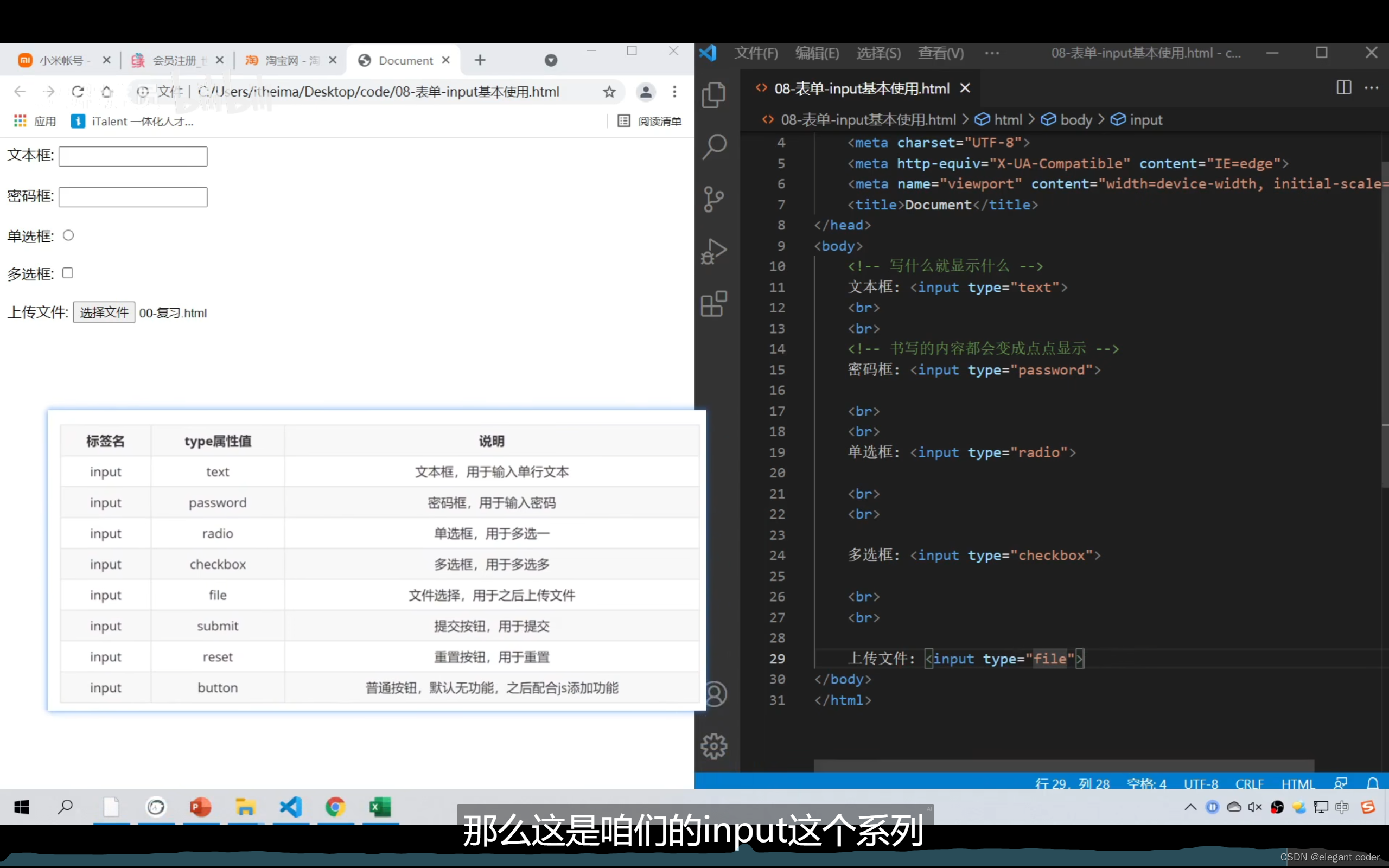Open the 文件(F) menu
This screenshot has width=1389, height=868.
756,53
